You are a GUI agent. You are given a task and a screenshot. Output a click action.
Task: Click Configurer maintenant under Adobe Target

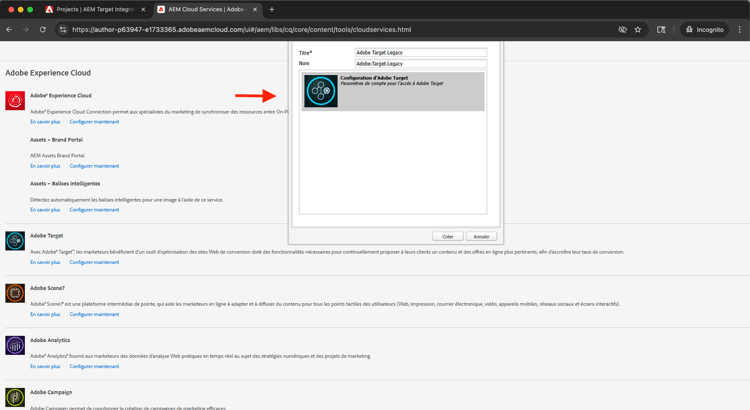pyautogui.click(x=94, y=262)
